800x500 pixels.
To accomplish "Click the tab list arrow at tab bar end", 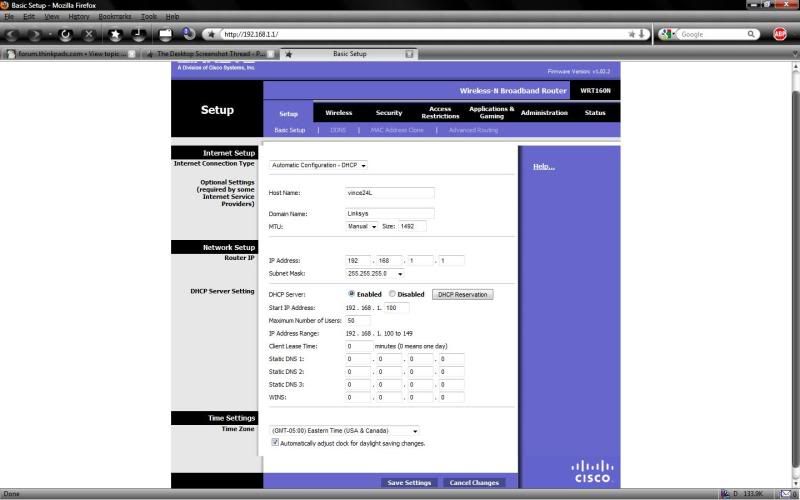I will coord(795,54).
